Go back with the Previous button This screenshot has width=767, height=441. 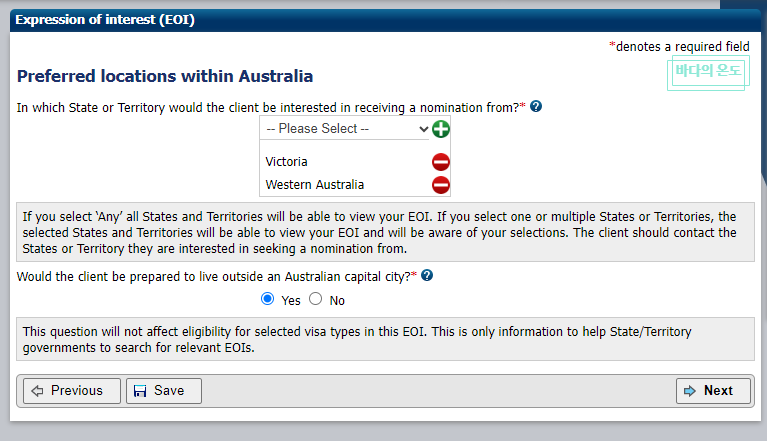tap(70, 391)
